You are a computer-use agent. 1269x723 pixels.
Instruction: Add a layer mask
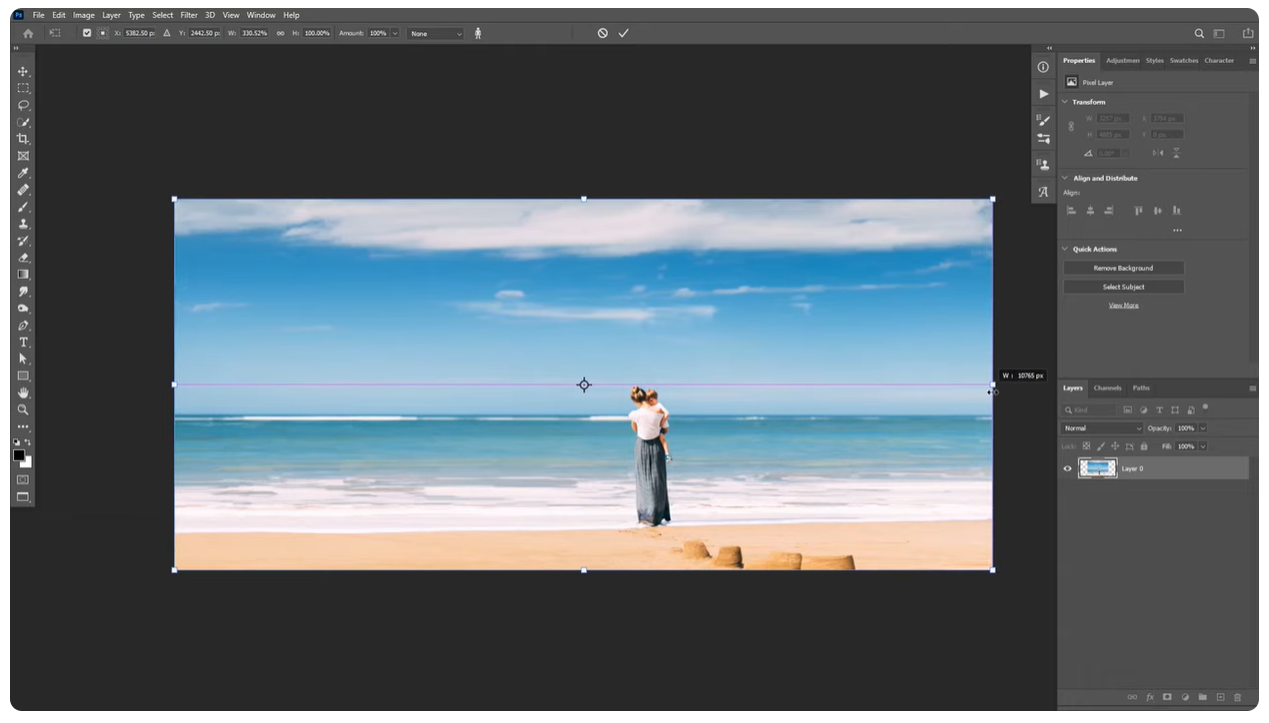pos(1167,697)
